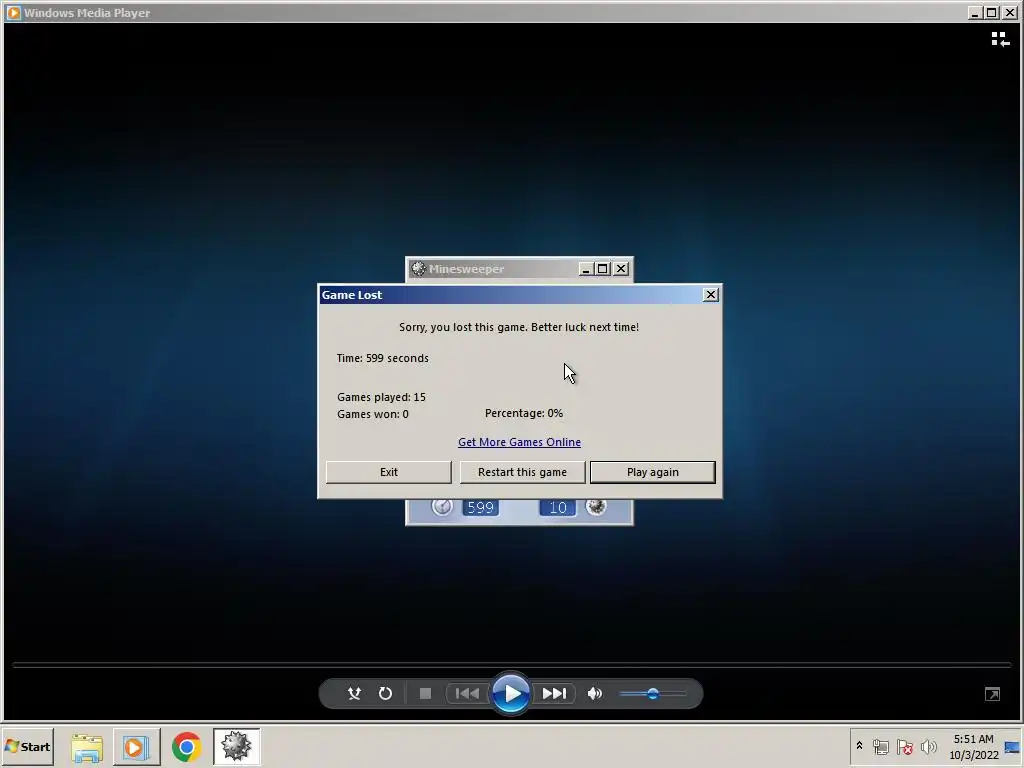Click the network tray icon
This screenshot has width=1024, height=768.
point(881,746)
